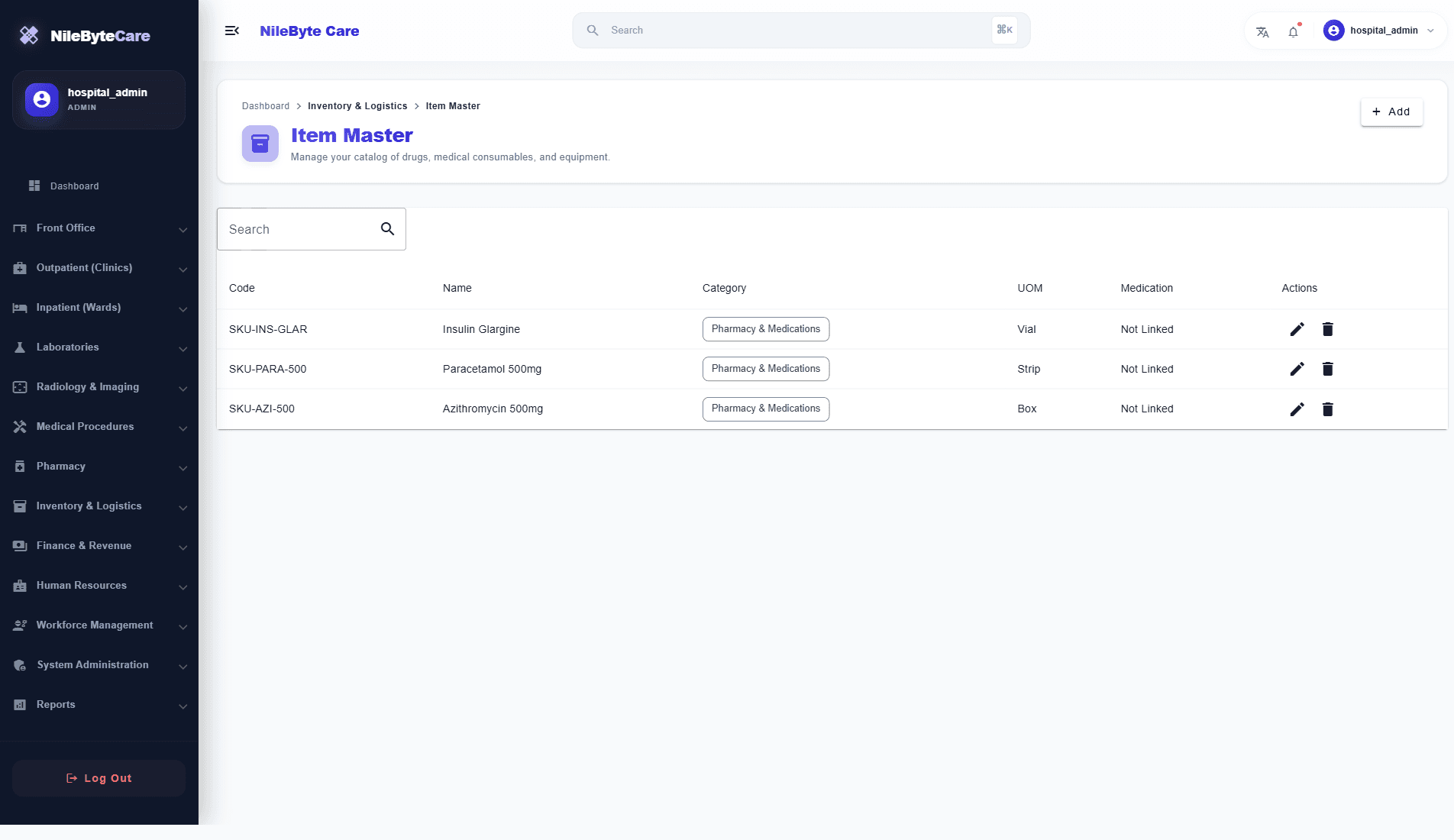Click the Log Out button

coord(99,778)
